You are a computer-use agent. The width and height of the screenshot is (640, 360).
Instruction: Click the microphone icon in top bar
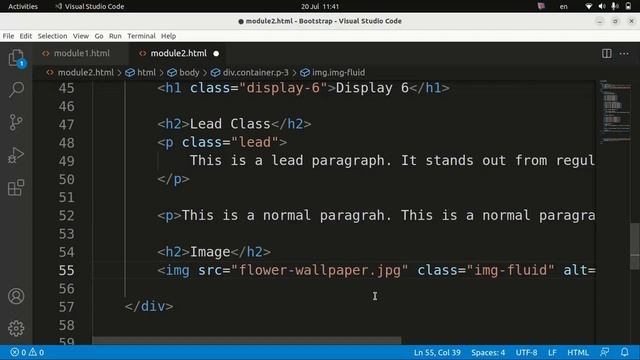(x=615, y=6)
